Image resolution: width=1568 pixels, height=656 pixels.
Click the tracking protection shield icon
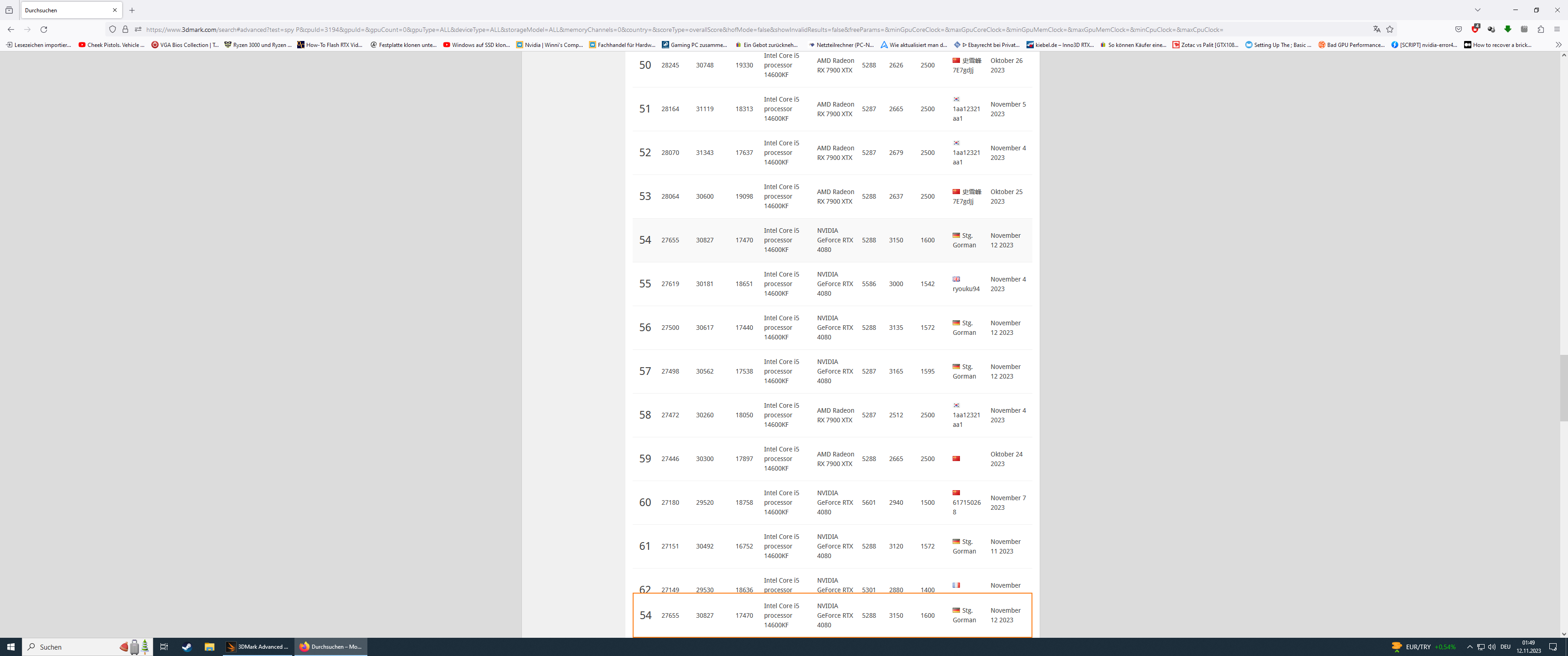click(113, 29)
